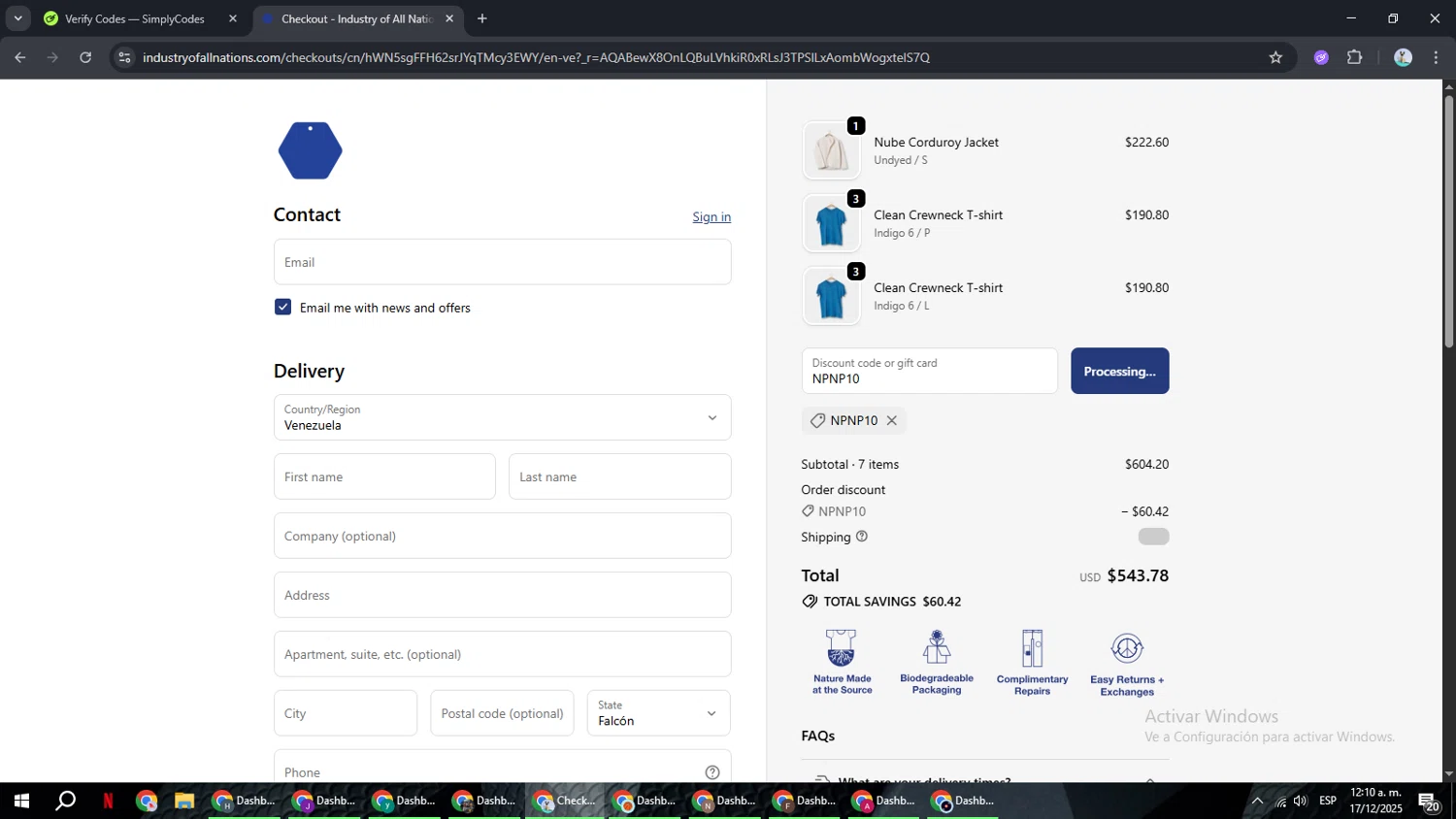Open the volume control in system tray
The width and height of the screenshot is (1456, 819).
pos(1301,801)
